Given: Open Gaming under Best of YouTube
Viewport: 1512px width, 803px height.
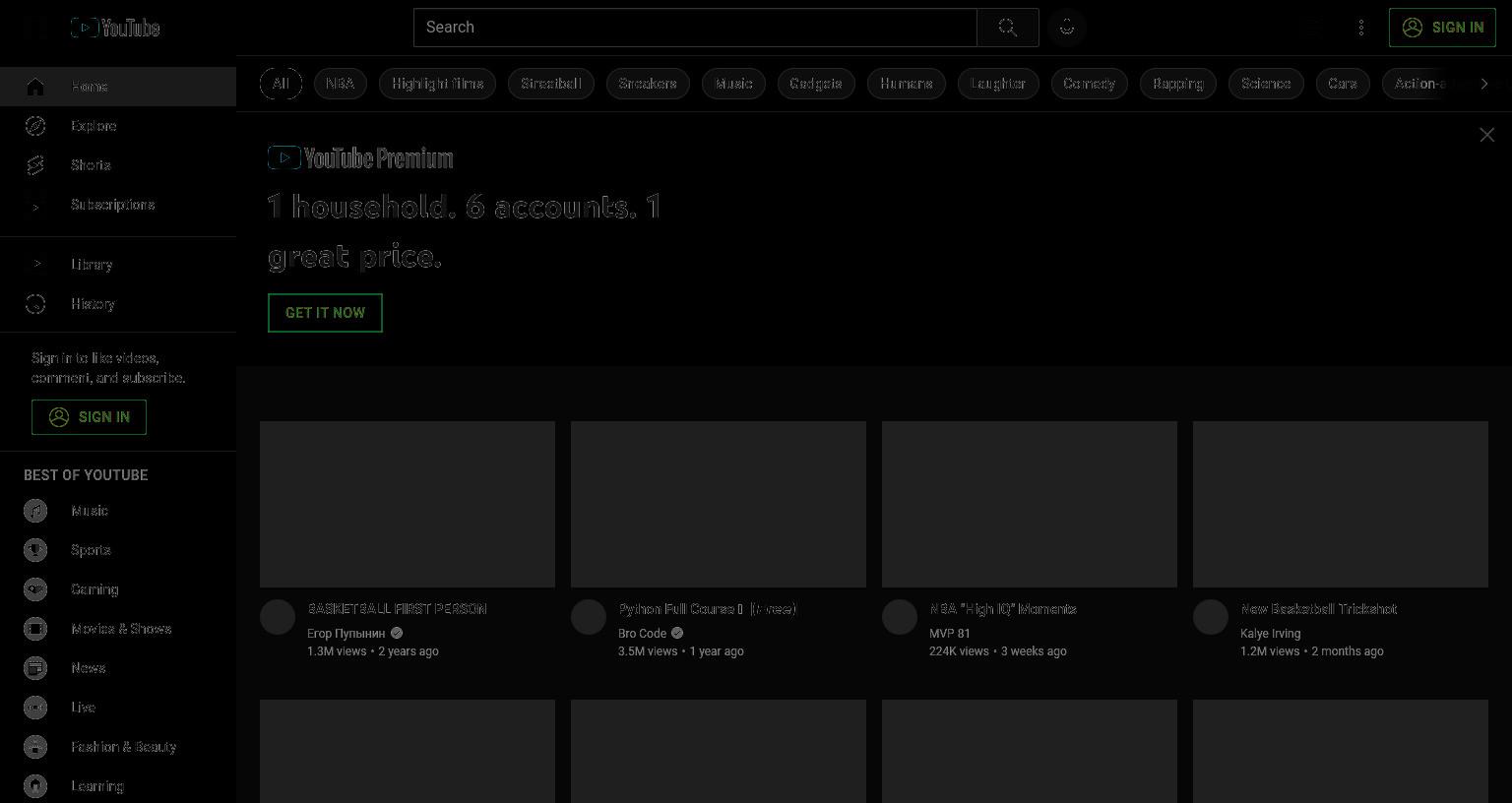Looking at the screenshot, I should [118, 589].
